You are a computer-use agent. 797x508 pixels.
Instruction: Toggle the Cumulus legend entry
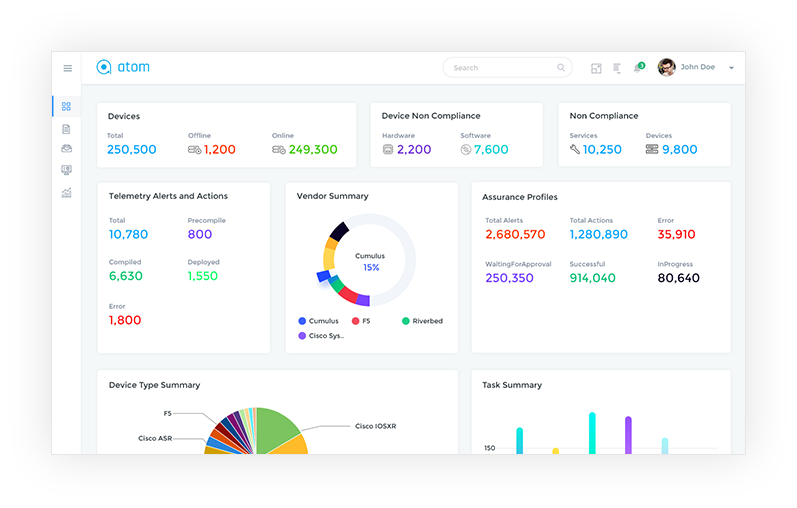[x=318, y=321]
